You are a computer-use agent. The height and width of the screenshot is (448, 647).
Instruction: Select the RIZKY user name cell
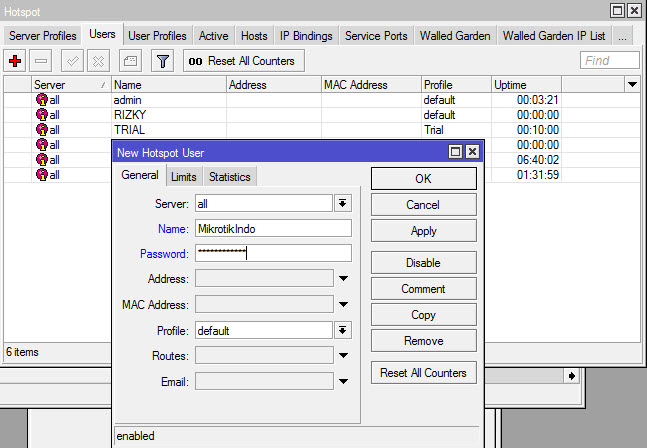click(169, 115)
